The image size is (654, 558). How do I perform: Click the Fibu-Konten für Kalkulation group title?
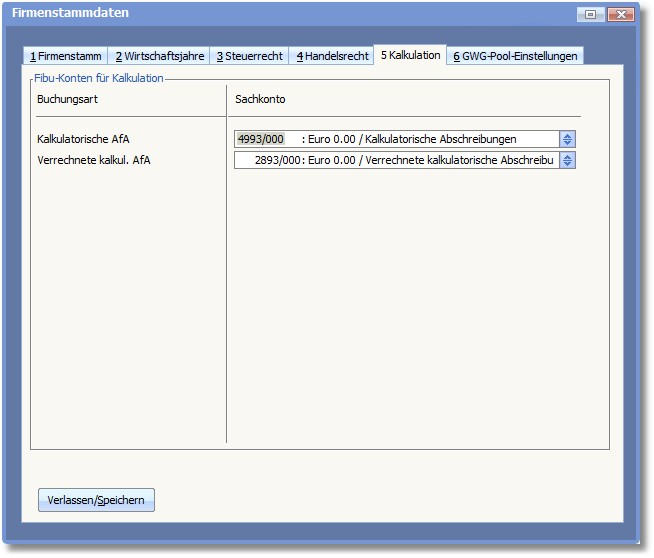(99, 78)
